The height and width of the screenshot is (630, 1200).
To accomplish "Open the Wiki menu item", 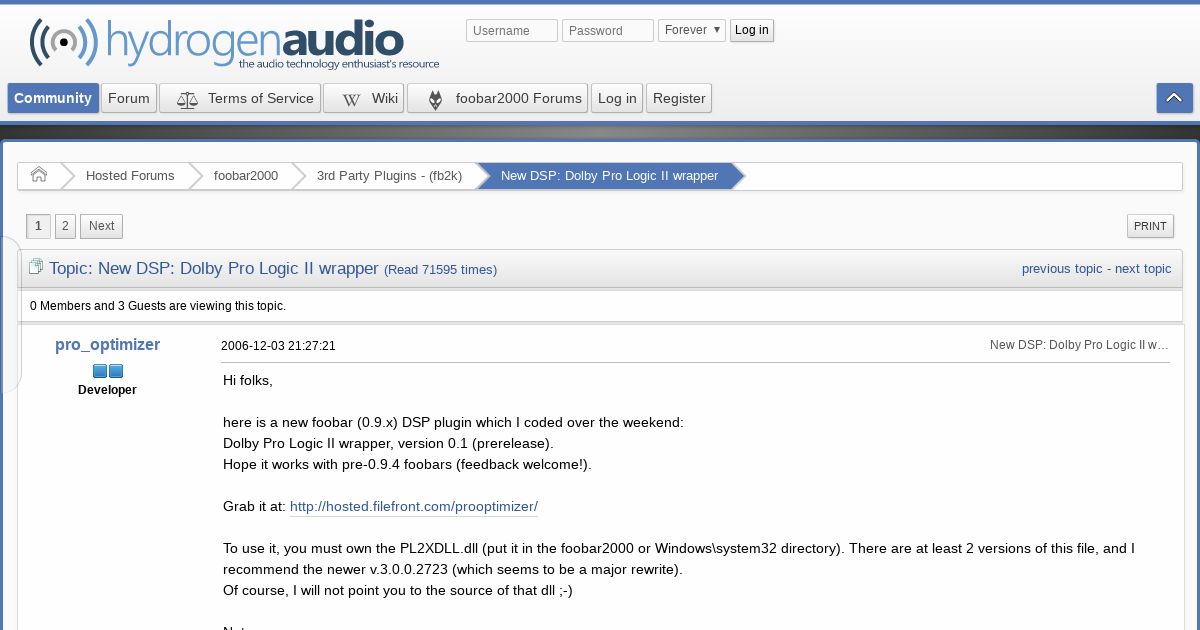I will point(364,98).
